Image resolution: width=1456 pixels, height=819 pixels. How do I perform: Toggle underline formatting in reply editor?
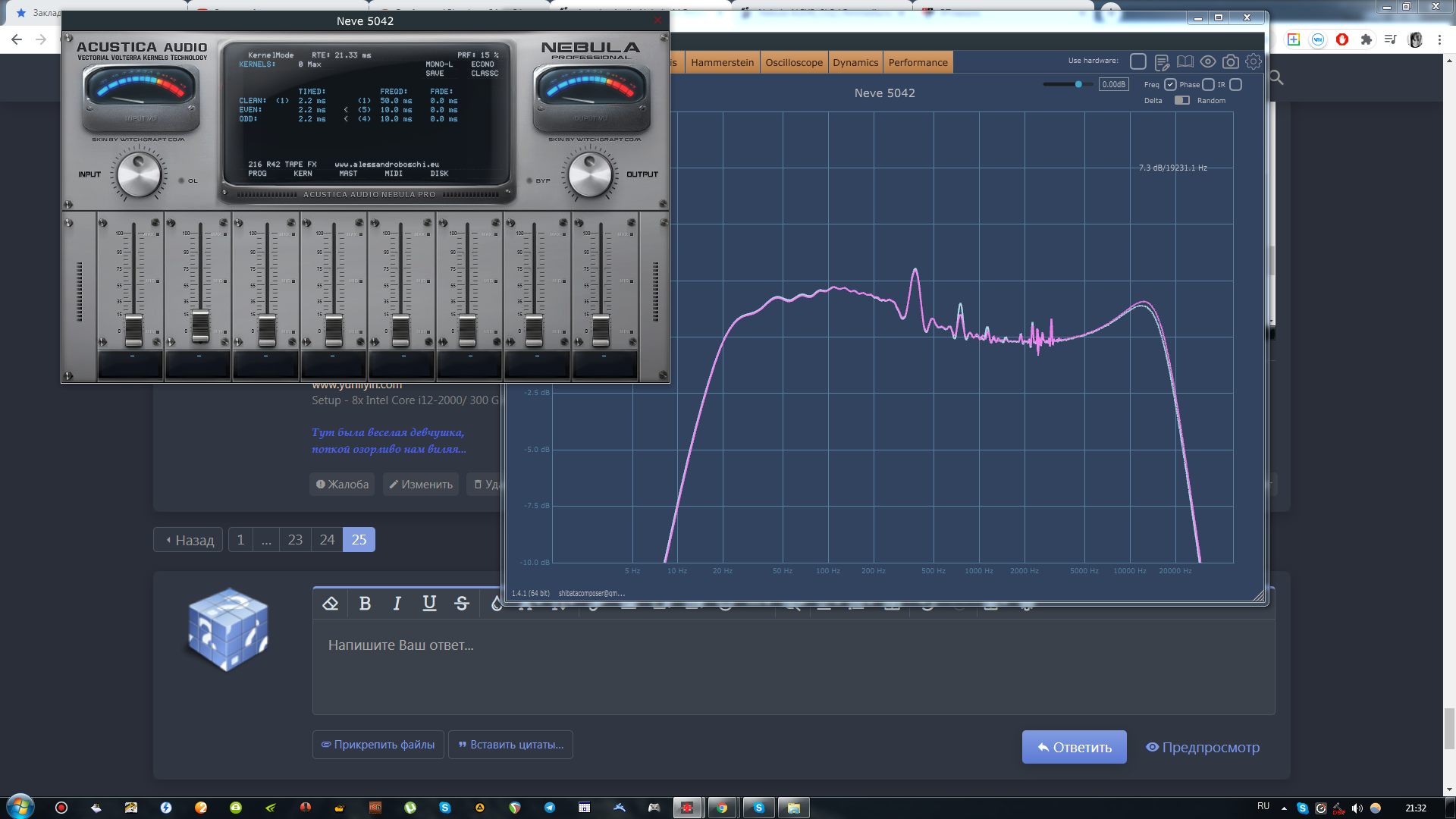click(x=429, y=604)
